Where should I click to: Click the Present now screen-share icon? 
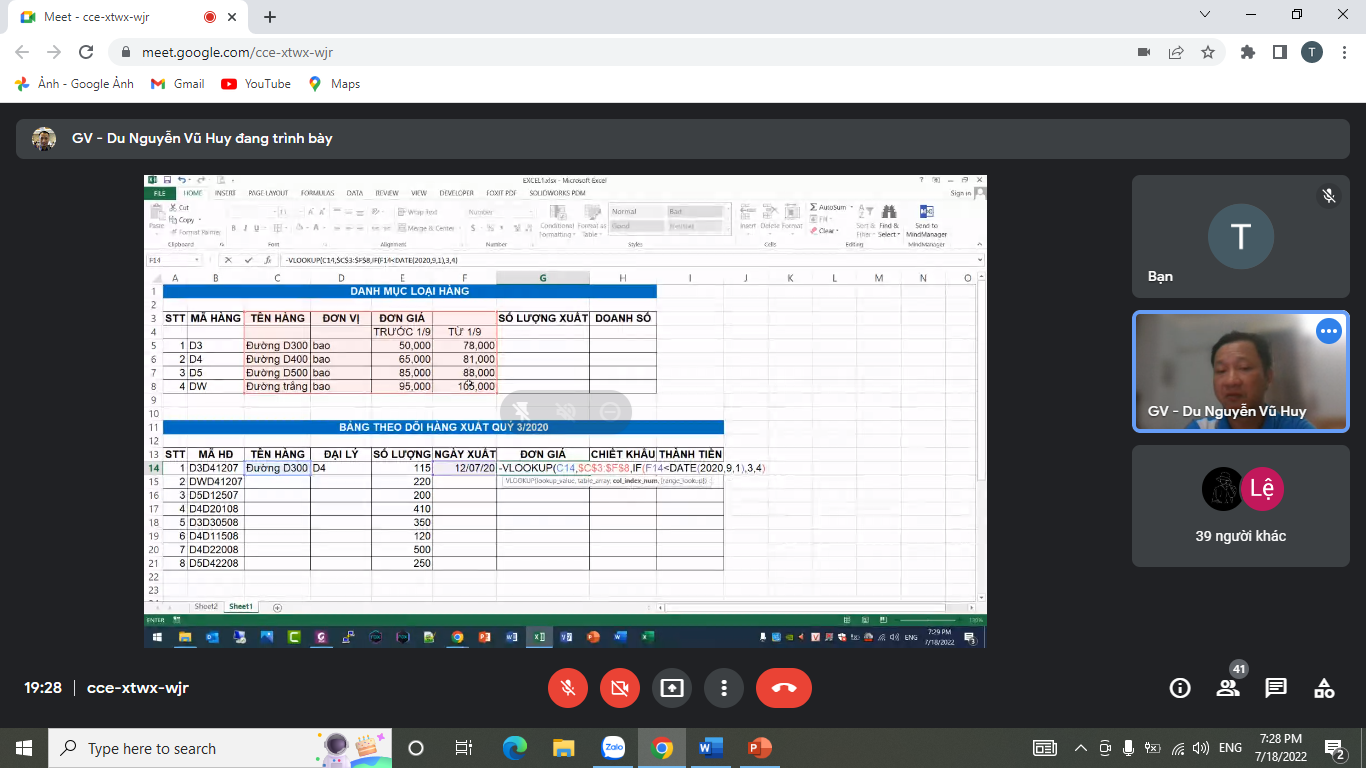tap(672, 688)
